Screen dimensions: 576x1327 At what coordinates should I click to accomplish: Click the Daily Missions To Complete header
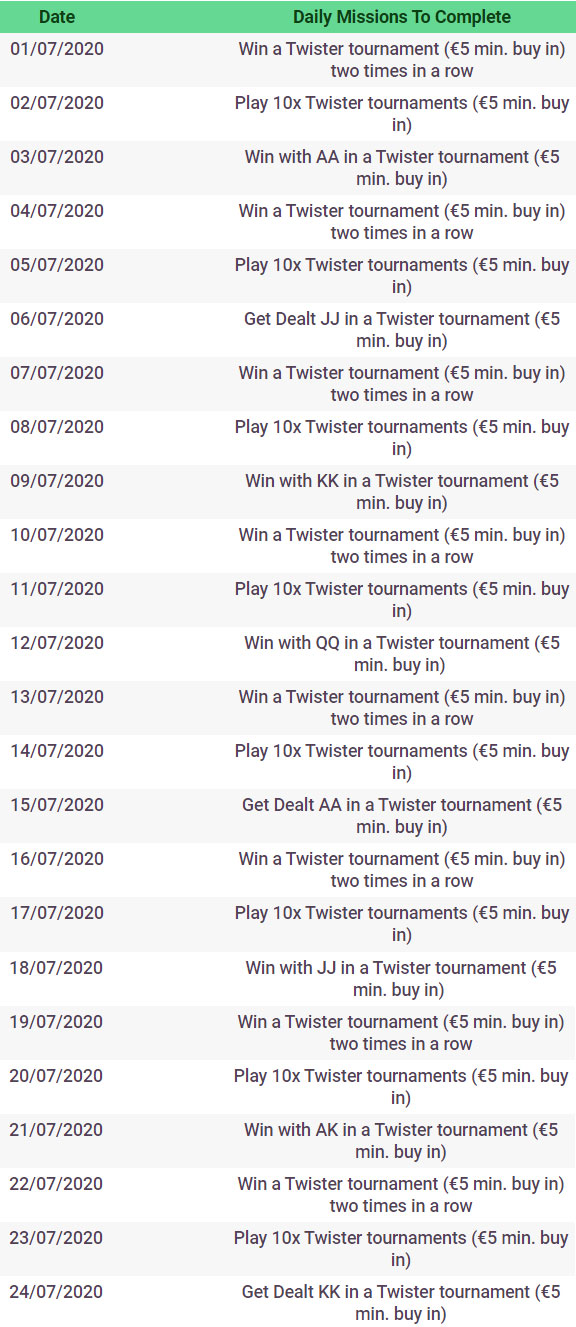402,17
